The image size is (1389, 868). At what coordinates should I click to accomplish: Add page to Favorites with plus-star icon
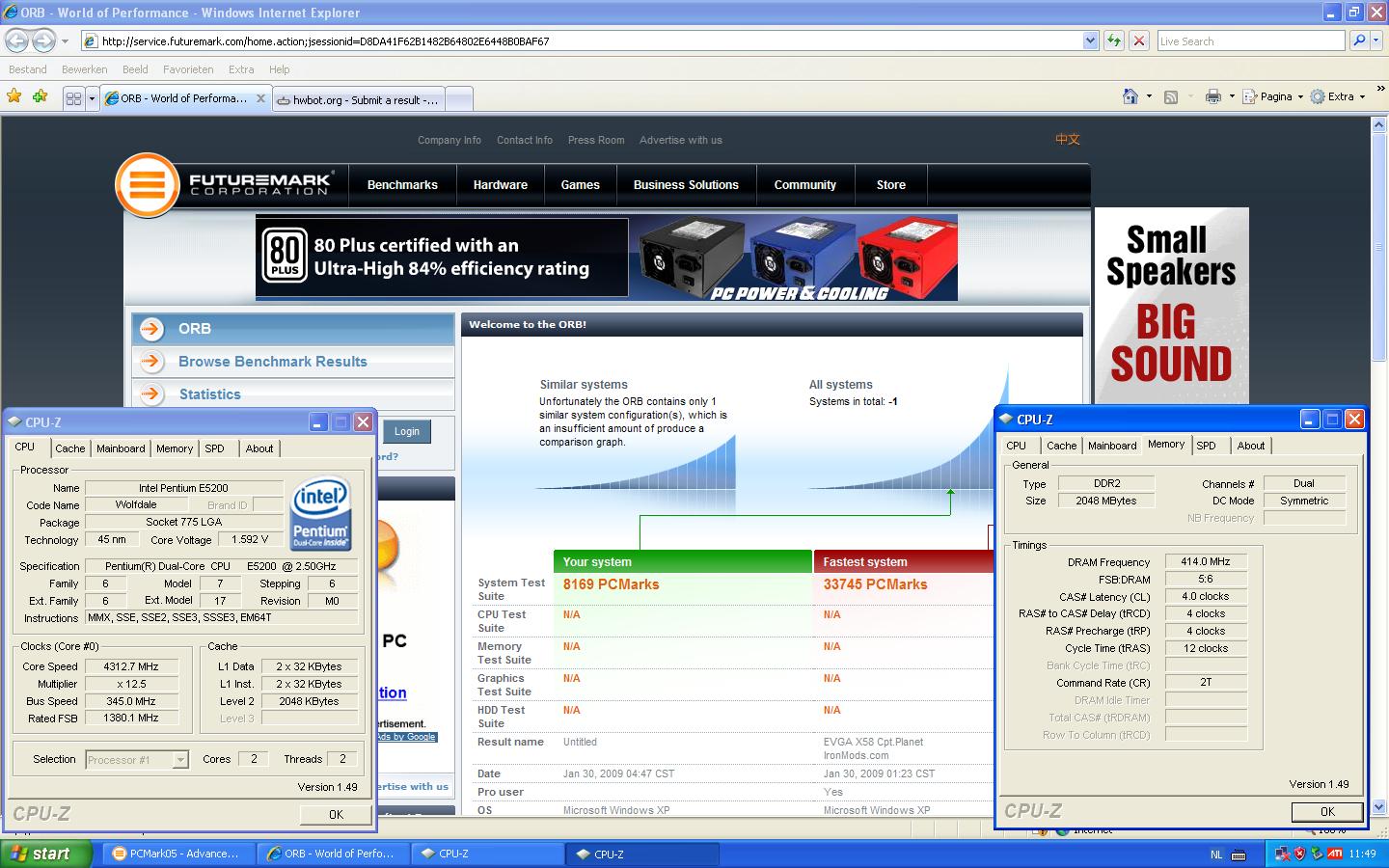tap(40, 96)
